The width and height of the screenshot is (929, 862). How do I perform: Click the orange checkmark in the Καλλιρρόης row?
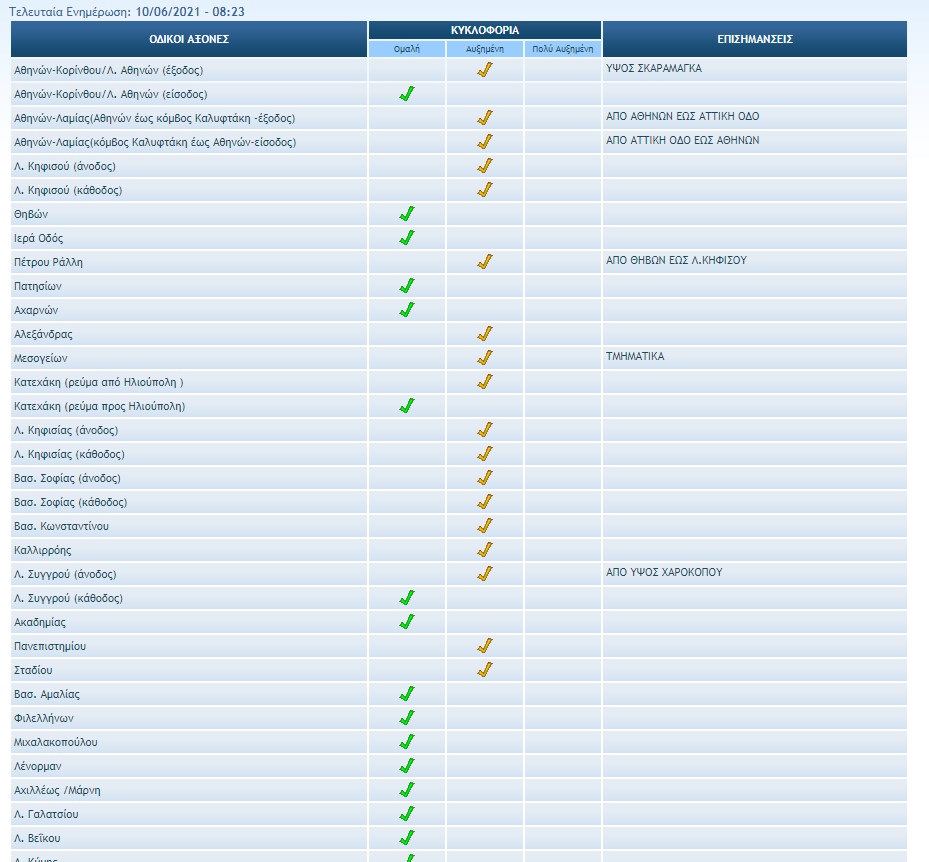point(485,550)
